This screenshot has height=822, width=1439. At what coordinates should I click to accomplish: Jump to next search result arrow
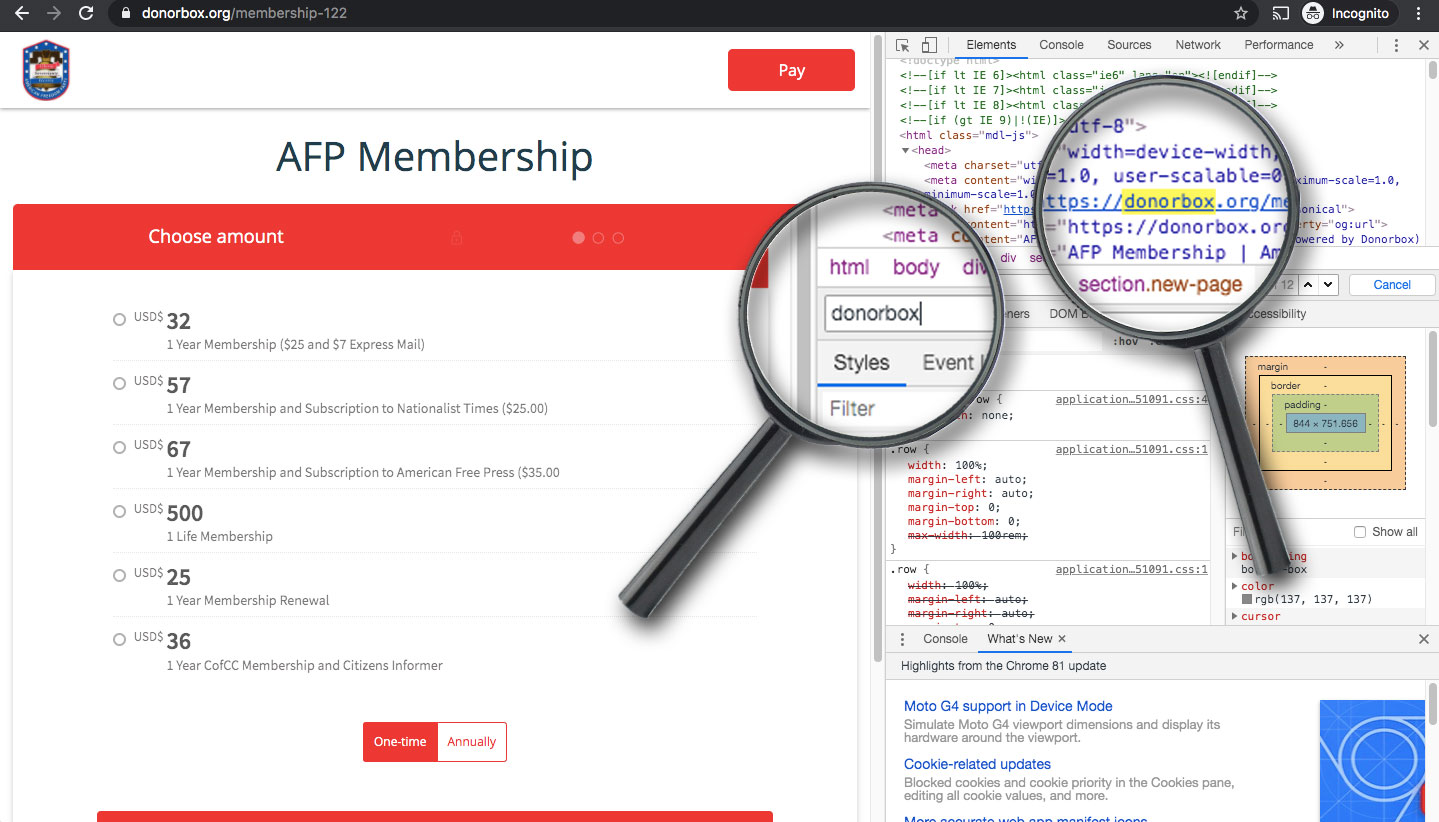[x=1327, y=284]
